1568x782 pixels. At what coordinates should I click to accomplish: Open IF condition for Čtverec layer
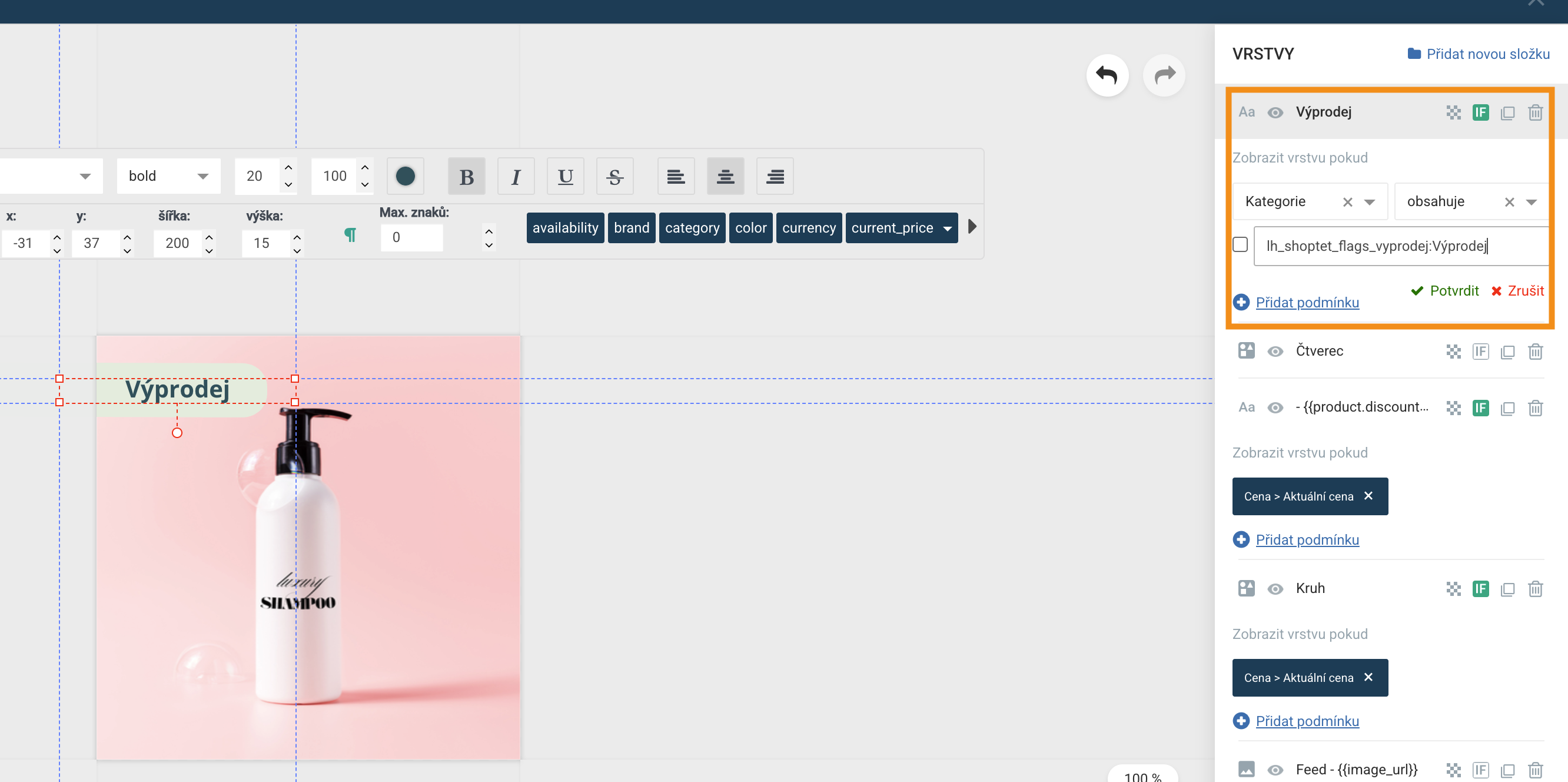pos(1480,352)
